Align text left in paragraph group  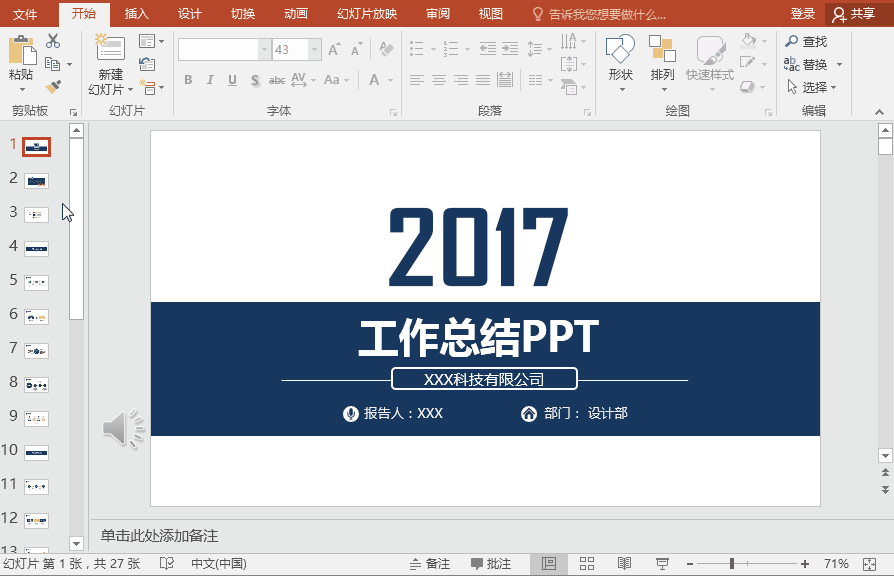coord(417,80)
